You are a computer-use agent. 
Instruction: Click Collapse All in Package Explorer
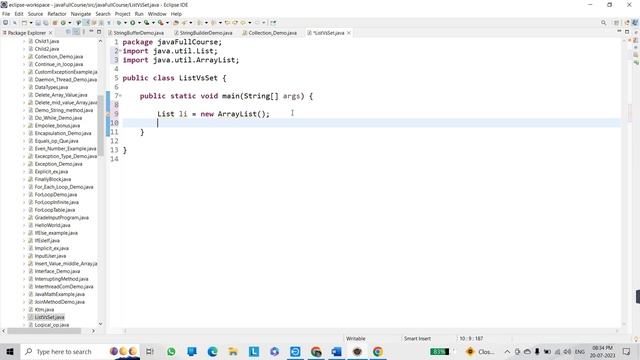(x=68, y=32)
